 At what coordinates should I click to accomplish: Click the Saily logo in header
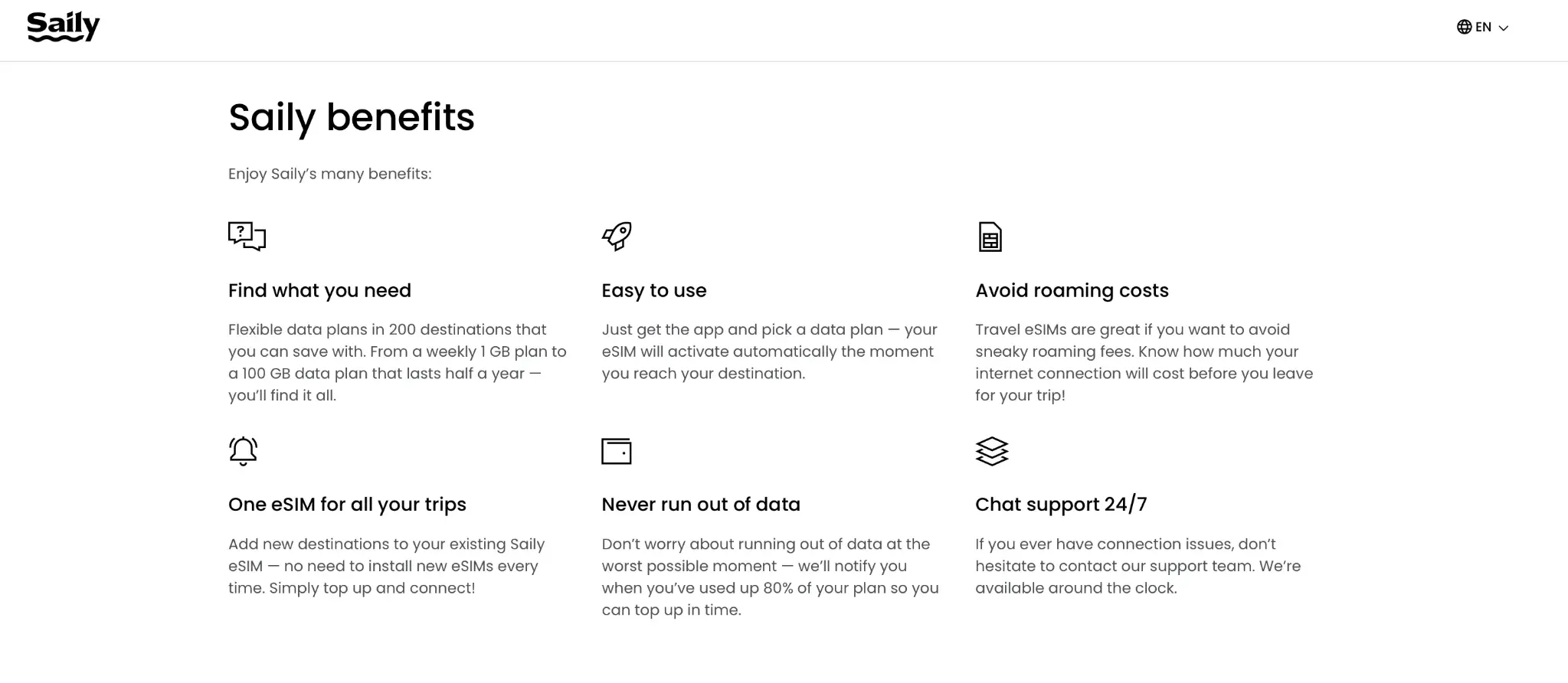click(x=64, y=27)
